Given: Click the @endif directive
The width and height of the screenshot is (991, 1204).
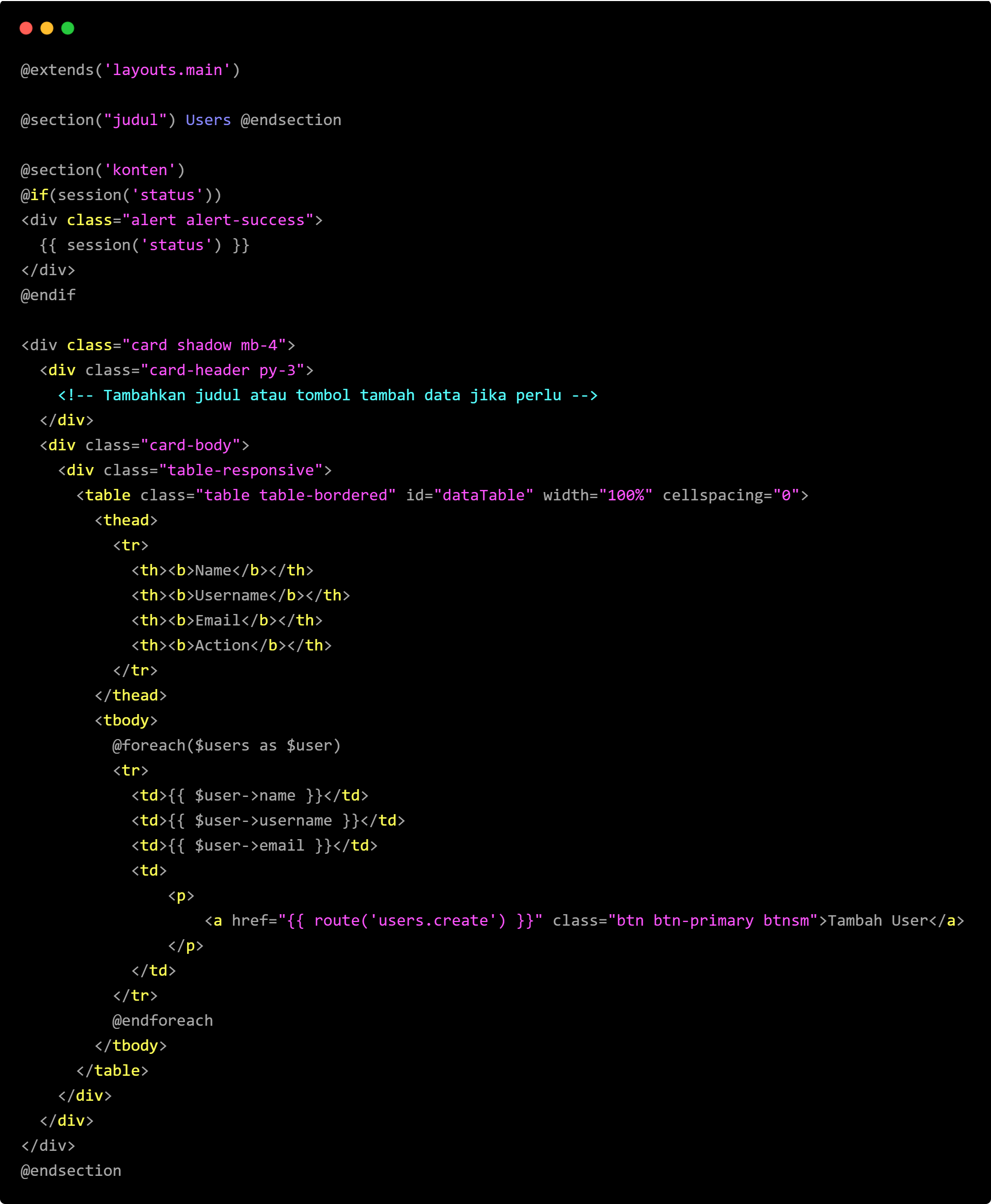Looking at the screenshot, I should coord(48,296).
